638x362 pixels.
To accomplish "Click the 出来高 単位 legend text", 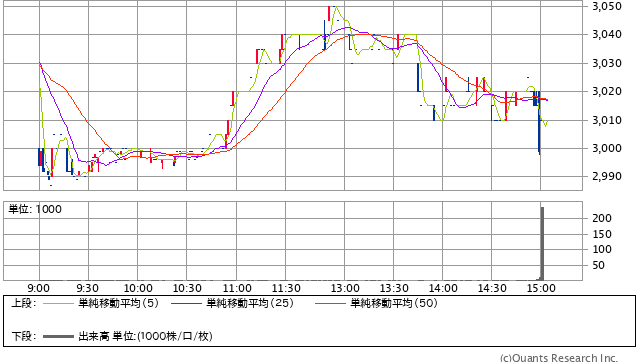I will point(145,336).
